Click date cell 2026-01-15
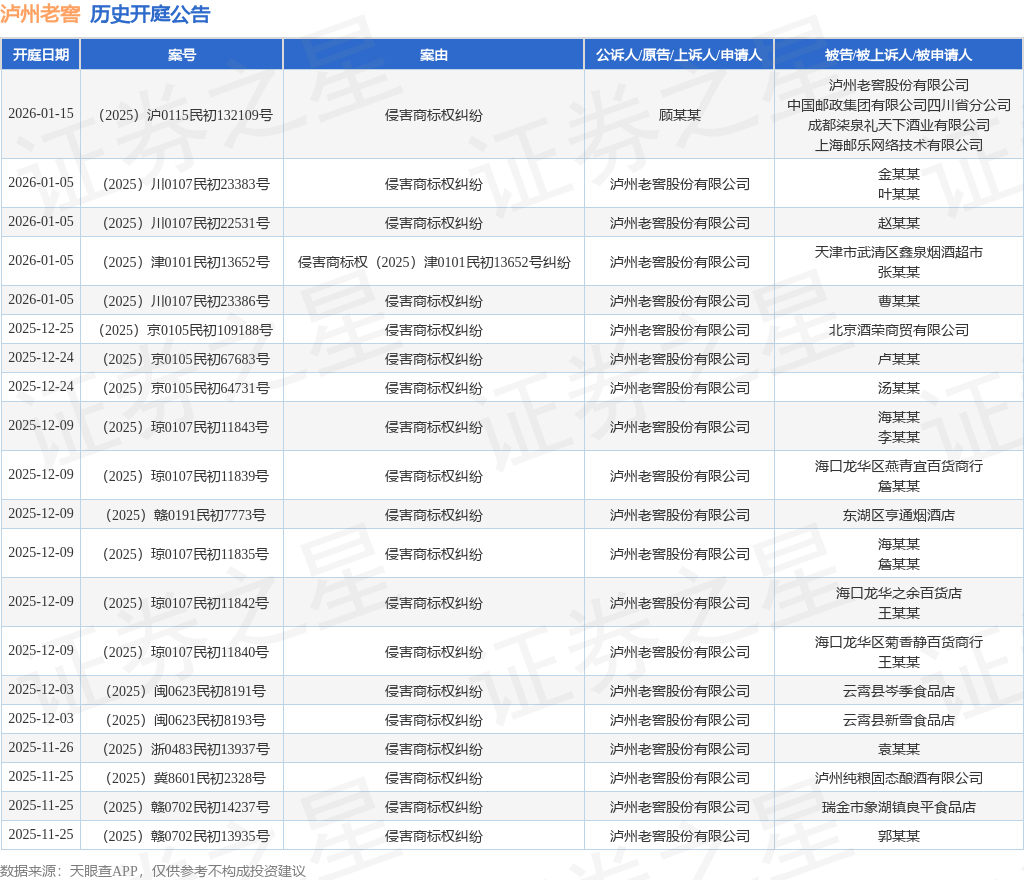Screen dimensions: 1024x880 pyautogui.click(x=40, y=114)
